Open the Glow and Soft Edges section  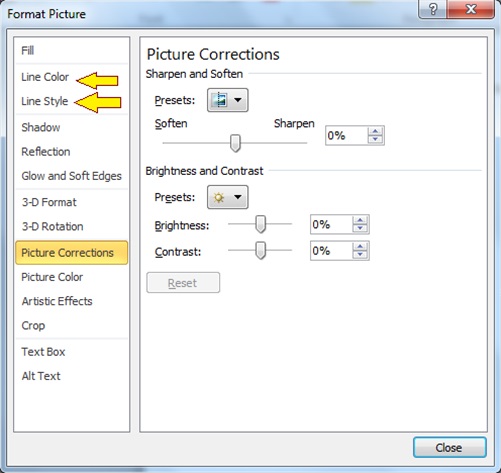click(71, 176)
